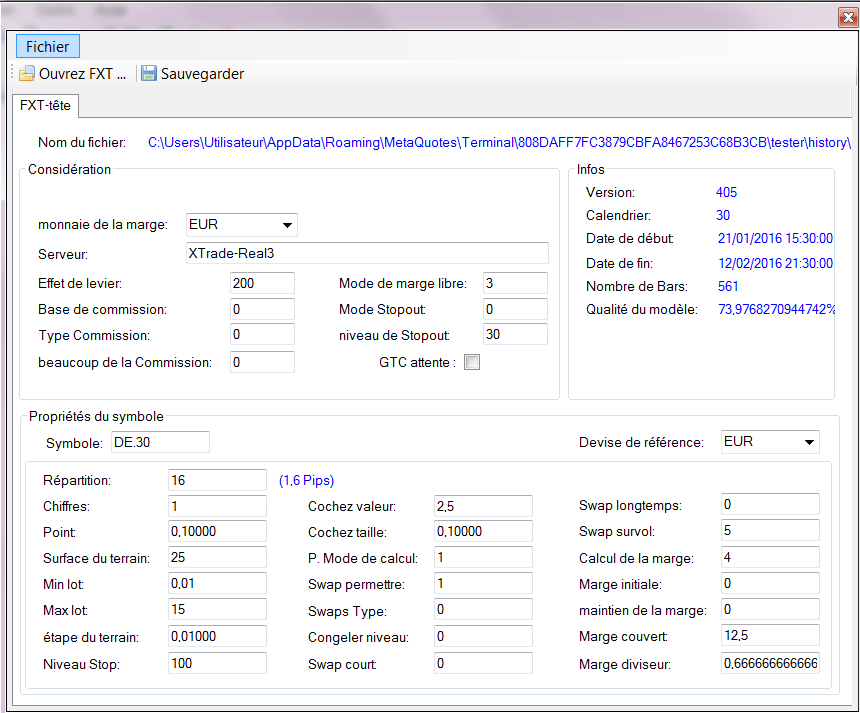860x713 pixels.
Task: Close the window with the red X
Action: pos(848,18)
